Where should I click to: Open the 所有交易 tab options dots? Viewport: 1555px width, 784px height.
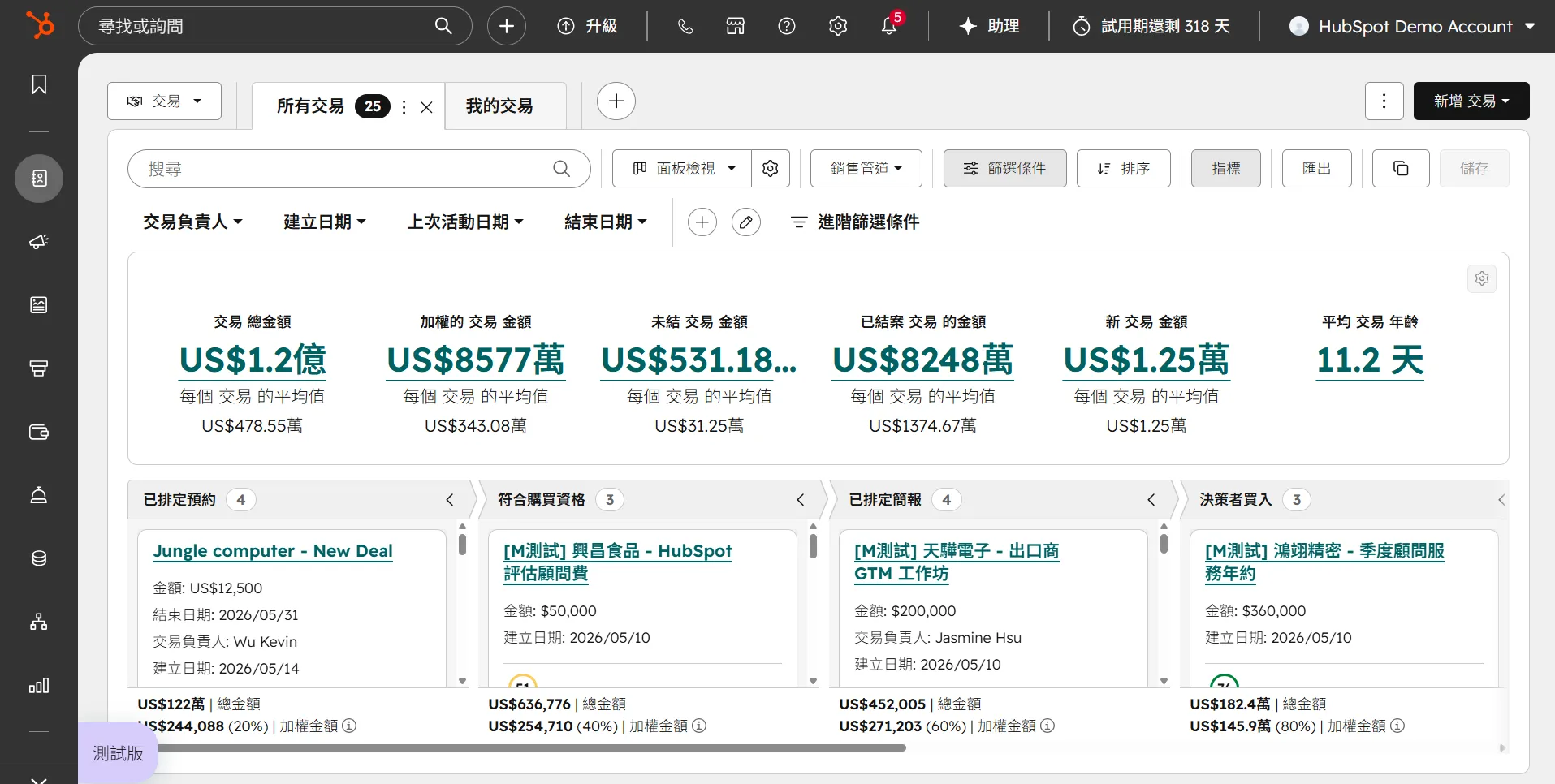click(x=404, y=107)
